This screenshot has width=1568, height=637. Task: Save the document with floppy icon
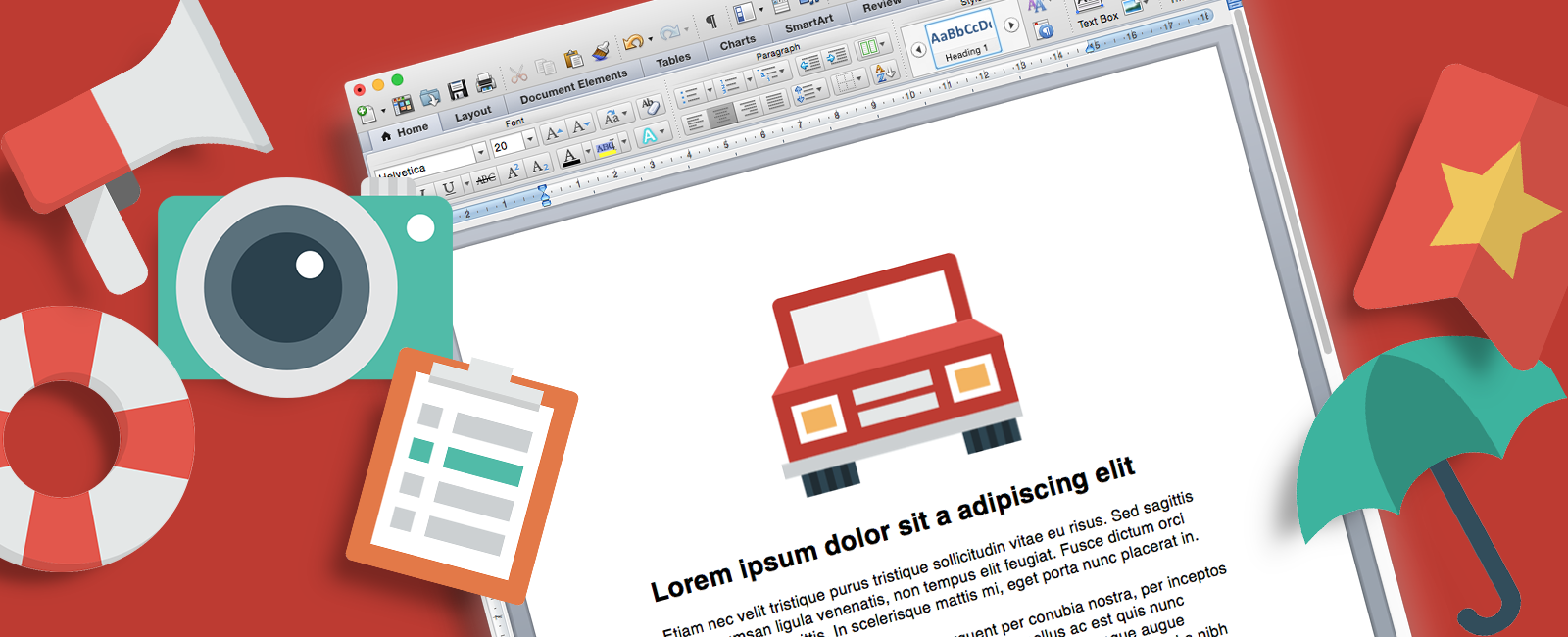click(x=458, y=89)
